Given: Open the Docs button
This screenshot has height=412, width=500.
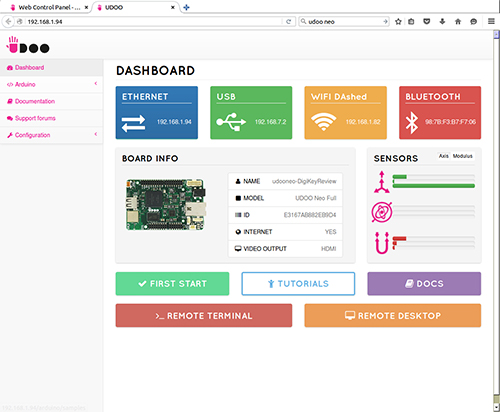Looking at the screenshot, I should [x=424, y=284].
